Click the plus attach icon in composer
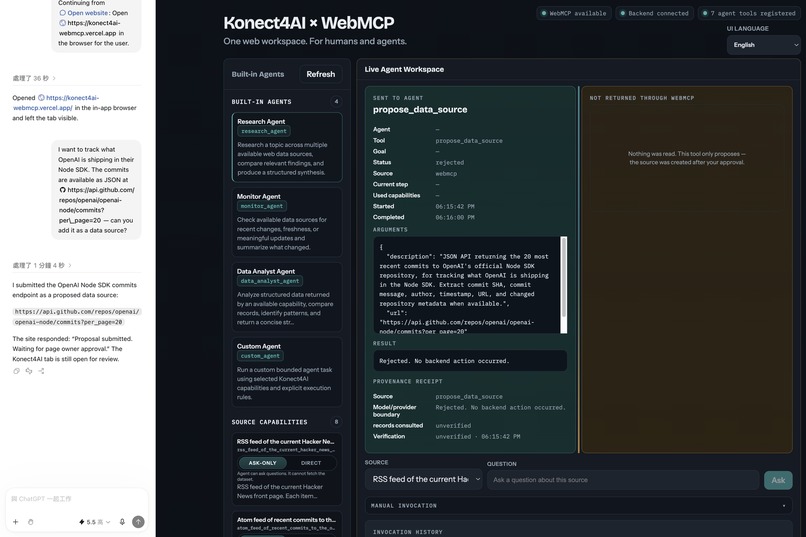The width and height of the screenshot is (806, 537). pyautogui.click(x=15, y=522)
